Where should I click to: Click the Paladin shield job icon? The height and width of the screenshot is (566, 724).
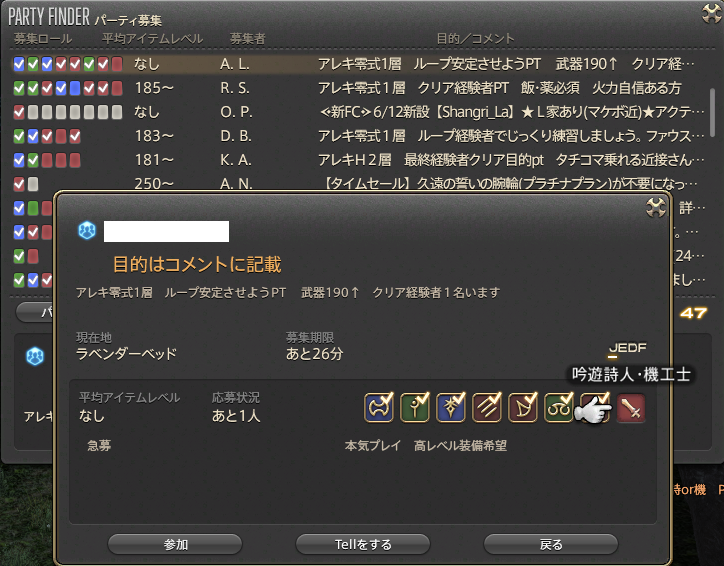451,408
